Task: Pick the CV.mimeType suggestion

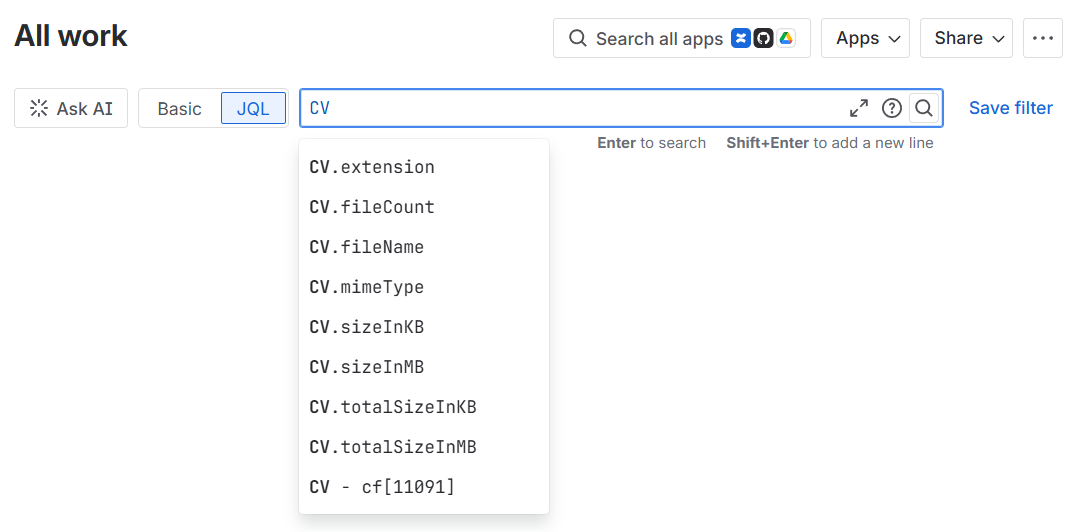Action: [x=424, y=287]
